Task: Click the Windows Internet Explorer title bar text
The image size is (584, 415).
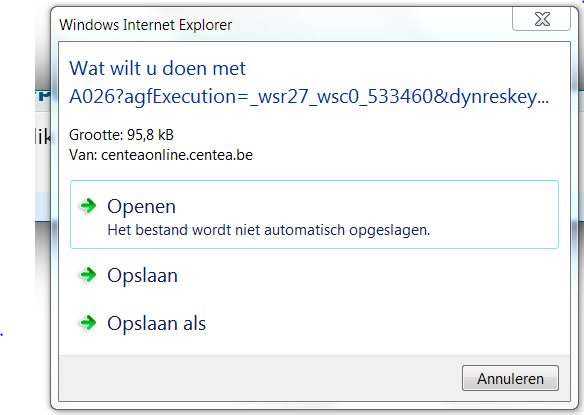Action: 146,25
